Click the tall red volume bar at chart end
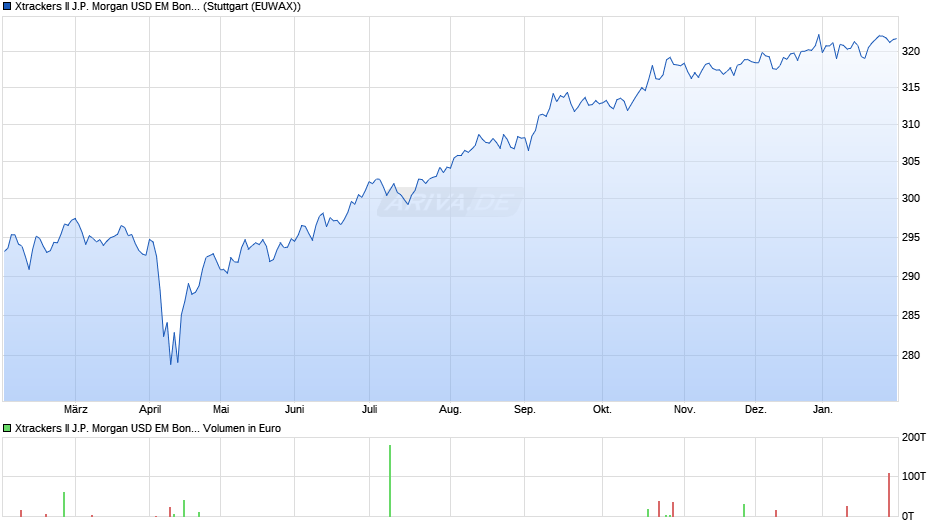Screen dimensions: 940x526 (x=889, y=495)
